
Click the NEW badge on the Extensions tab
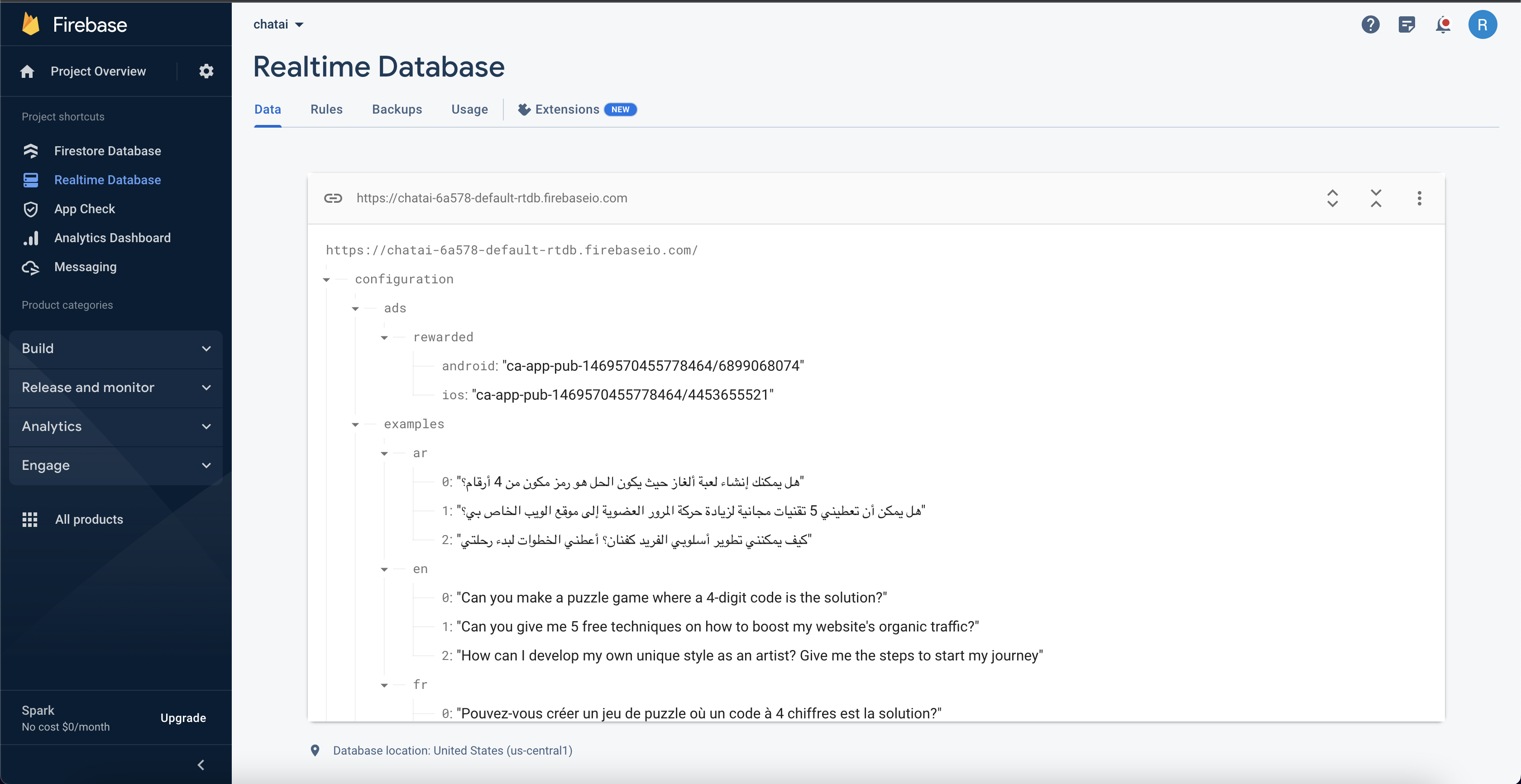pos(620,110)
